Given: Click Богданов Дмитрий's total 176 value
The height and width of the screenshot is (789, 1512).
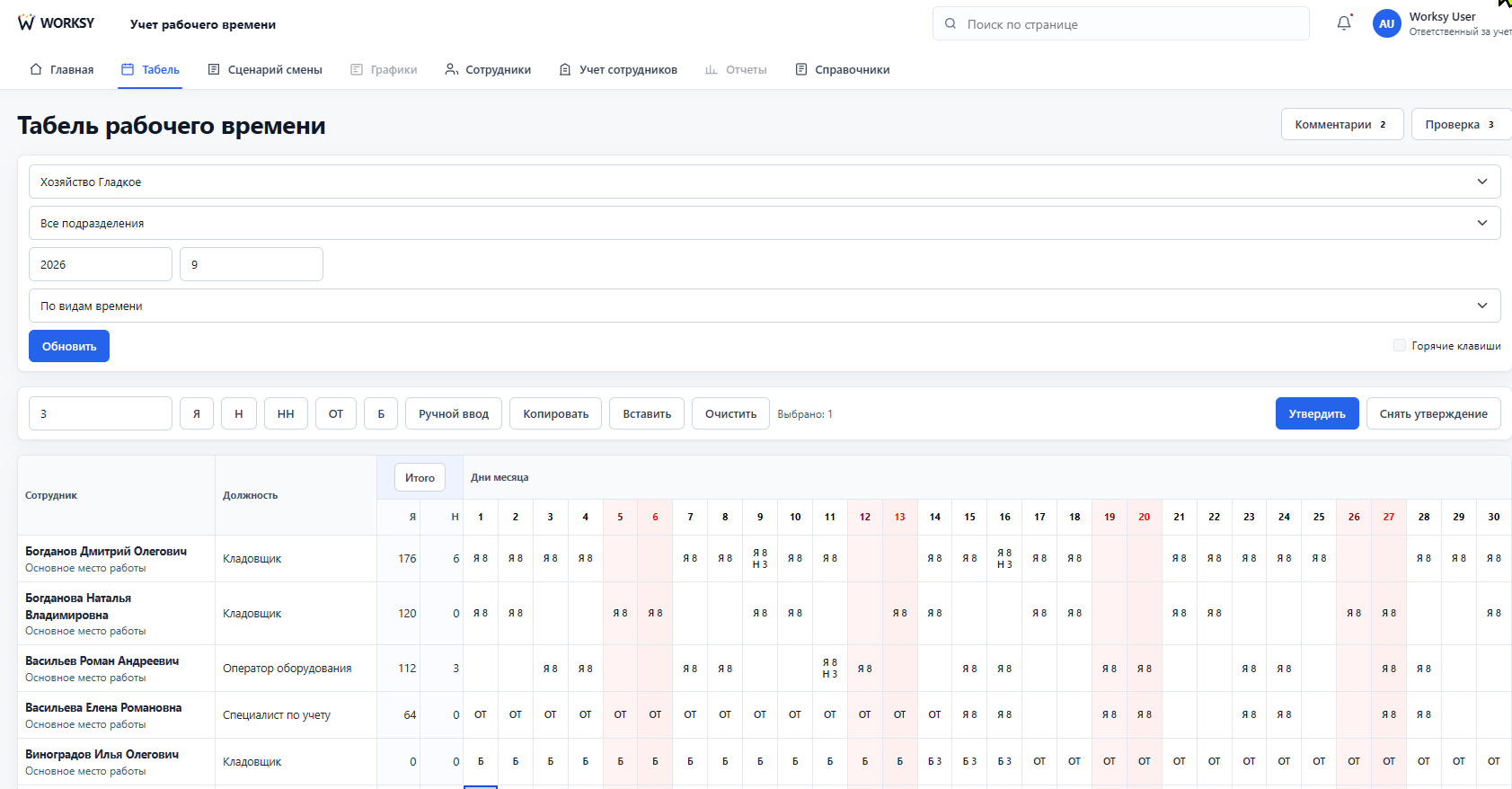Looking at the screenshot, I should [407, 558].
